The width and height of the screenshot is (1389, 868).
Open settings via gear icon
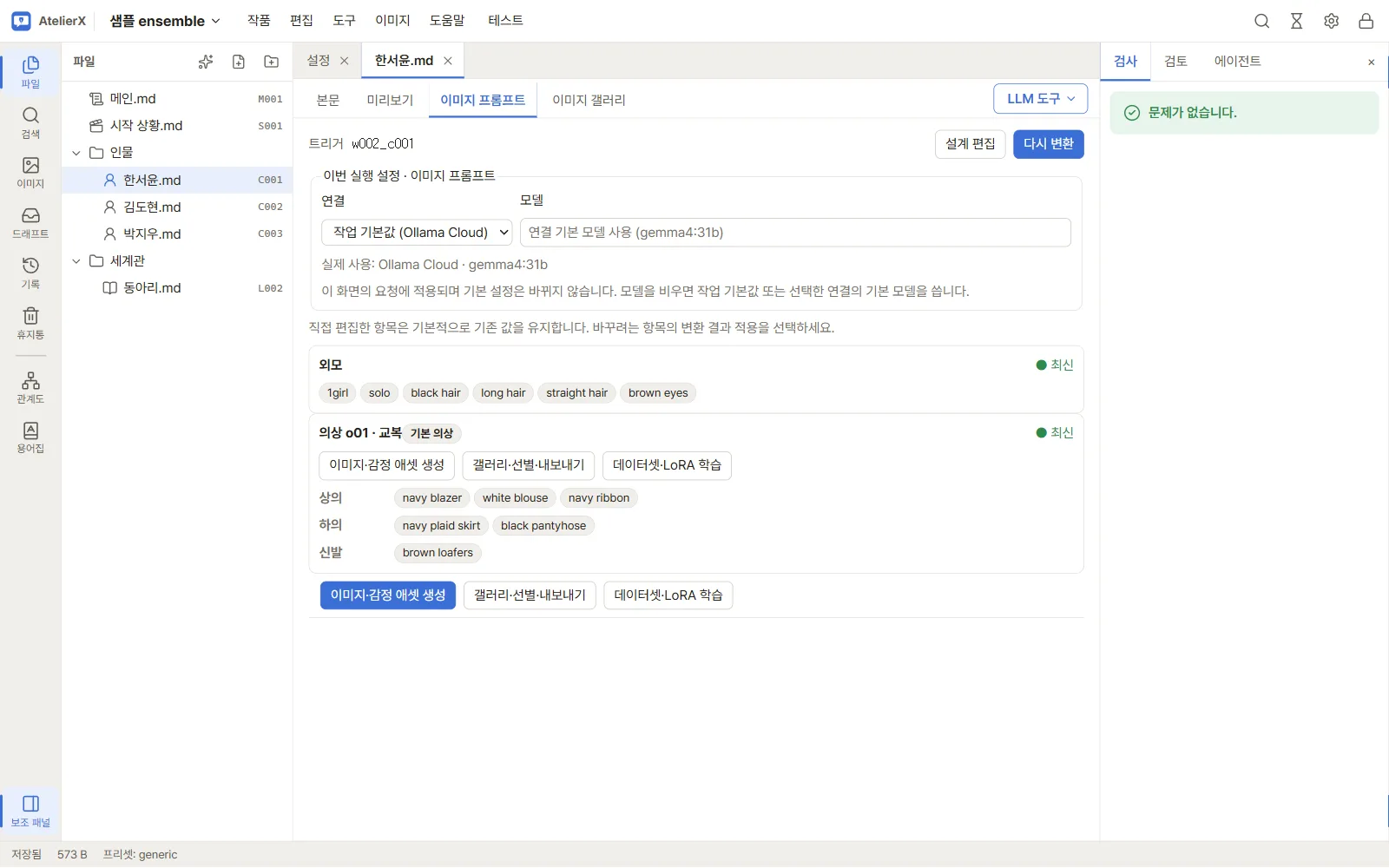coord(1331,21)
